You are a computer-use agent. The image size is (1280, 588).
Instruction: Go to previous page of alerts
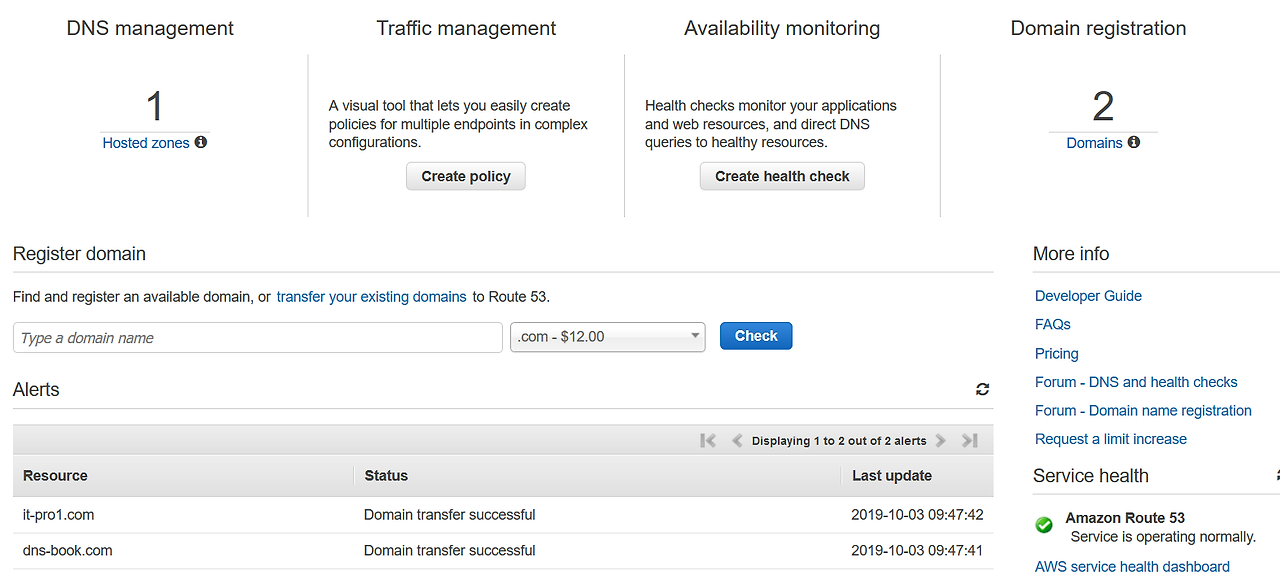coord(737,440)
